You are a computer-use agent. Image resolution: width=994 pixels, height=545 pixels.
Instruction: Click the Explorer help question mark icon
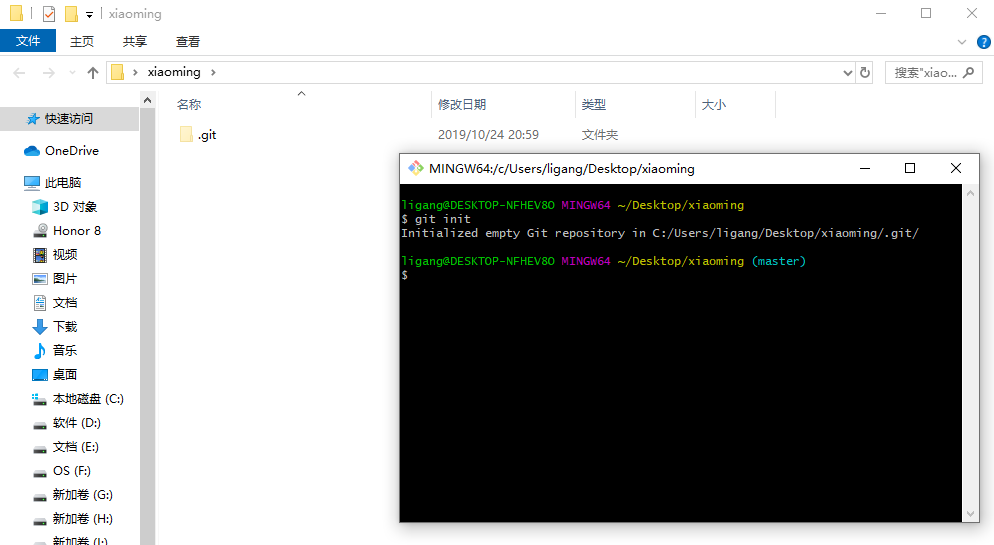[x=984, y=42]
